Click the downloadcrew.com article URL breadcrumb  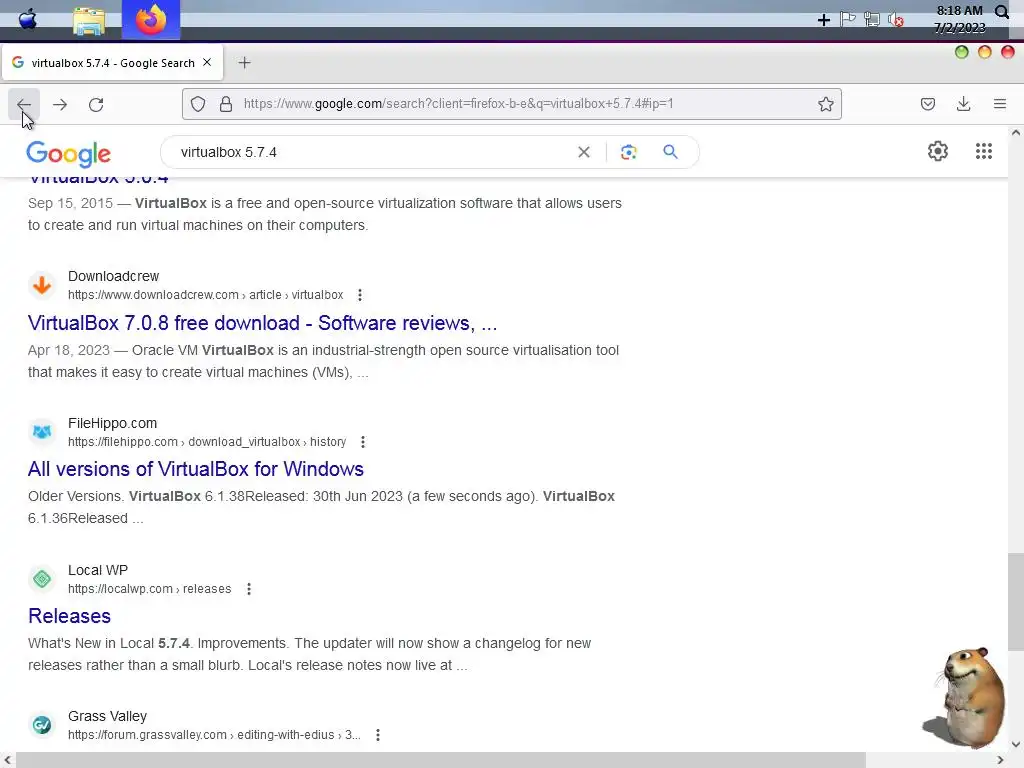click(x=206, y=295)
